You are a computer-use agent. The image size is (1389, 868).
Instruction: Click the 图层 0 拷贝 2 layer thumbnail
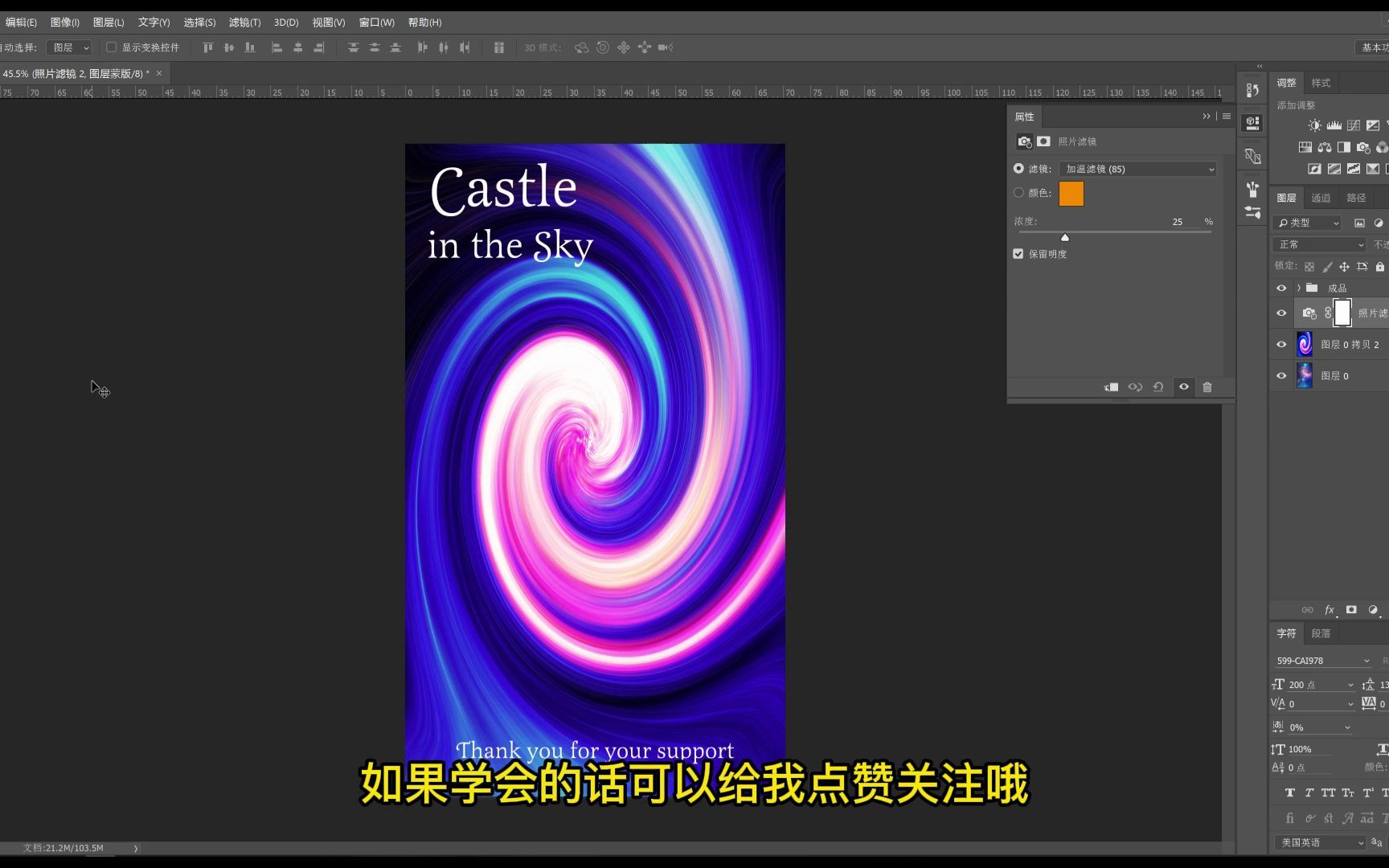(1305, 344)
